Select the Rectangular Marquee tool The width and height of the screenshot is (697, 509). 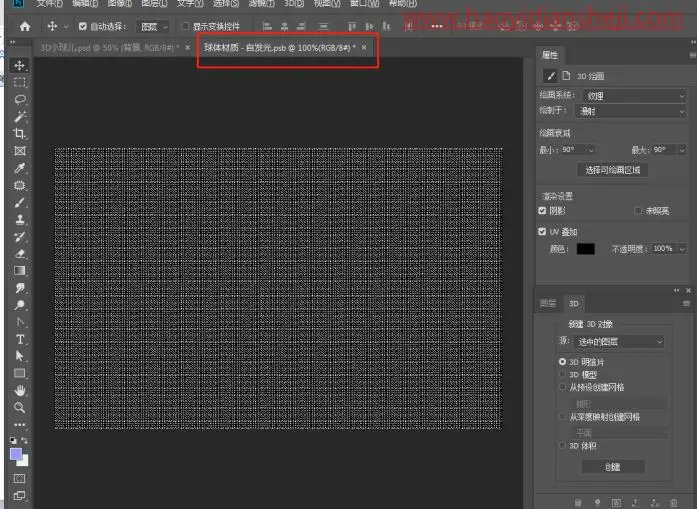20,82
